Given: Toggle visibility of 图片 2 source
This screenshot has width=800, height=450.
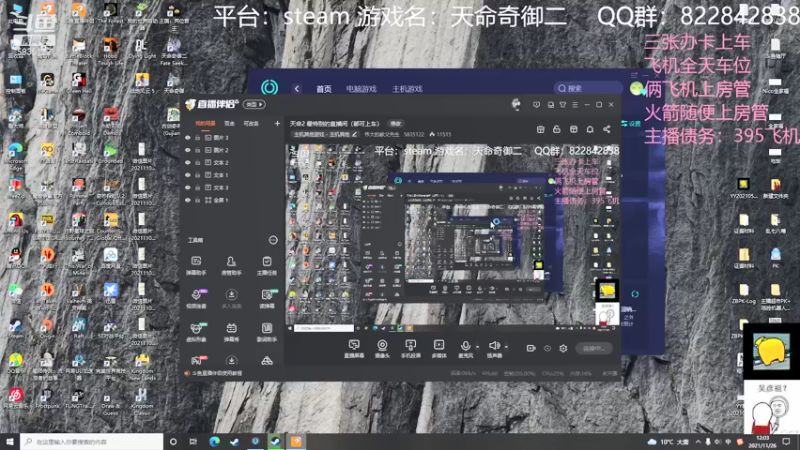Looking at the screenshot, I should point(188,150).
